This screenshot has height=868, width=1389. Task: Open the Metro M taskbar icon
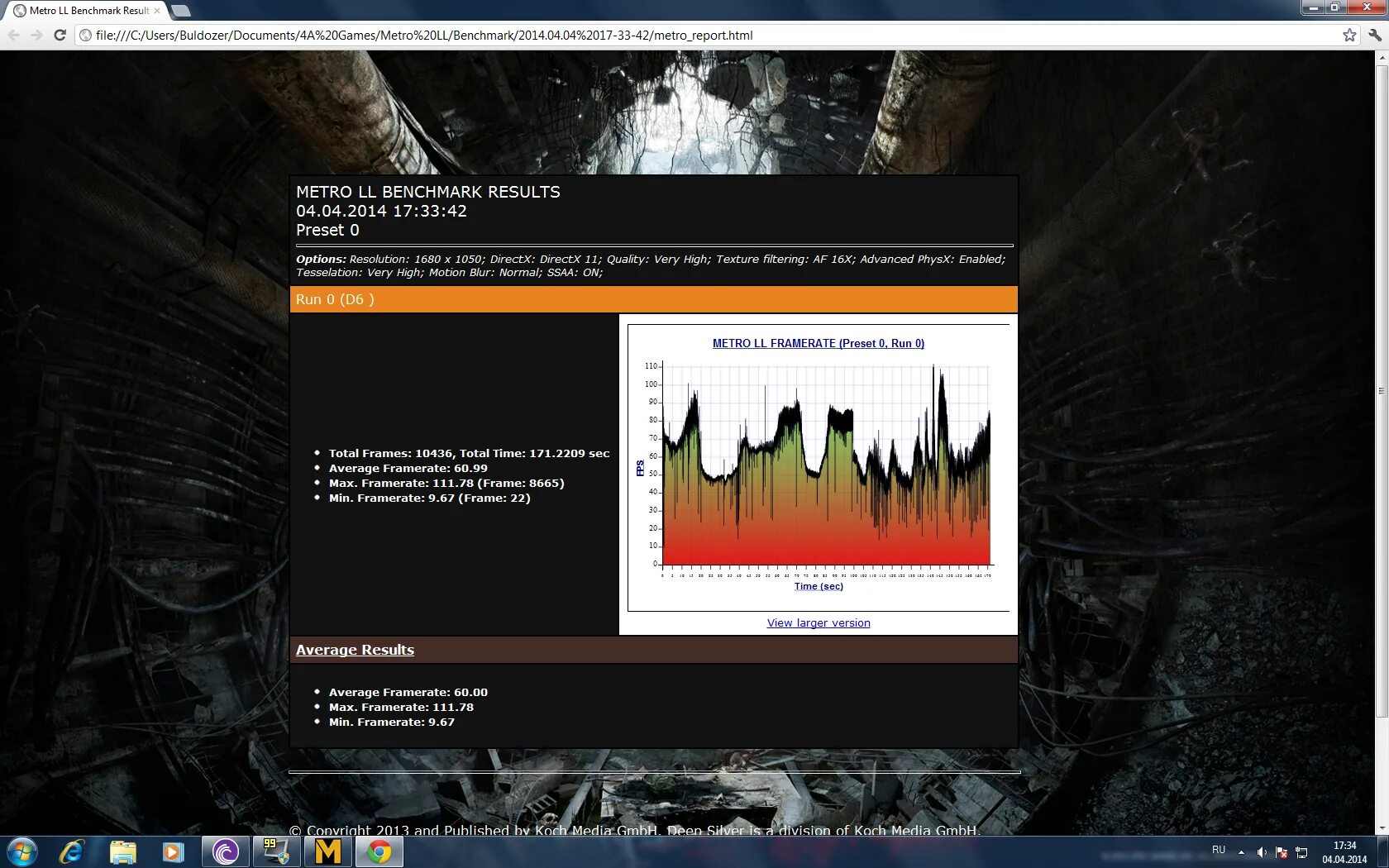327,851
